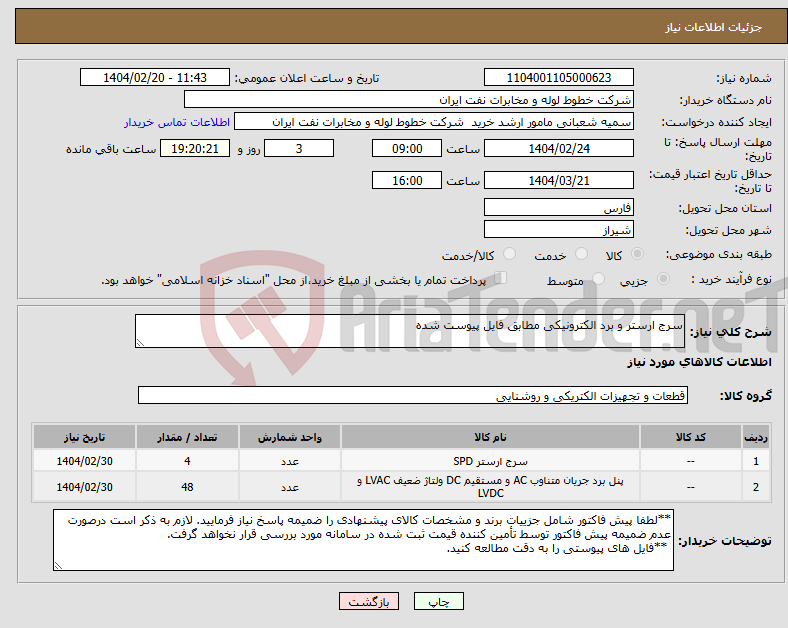
Task: Click the delivery province field فارس
Action: coord(558,207)
